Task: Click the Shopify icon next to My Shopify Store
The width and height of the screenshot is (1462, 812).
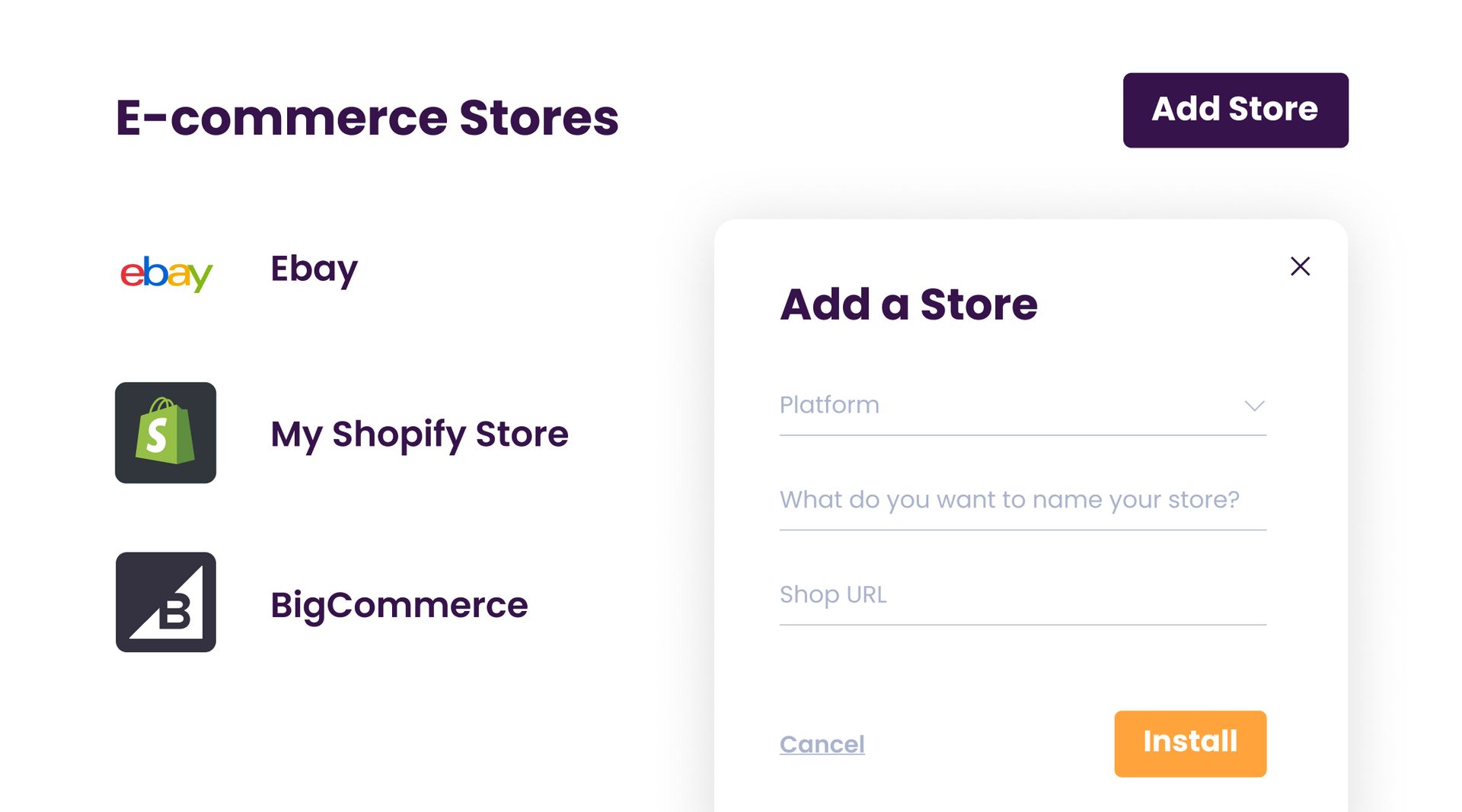Action: point(164,433)
